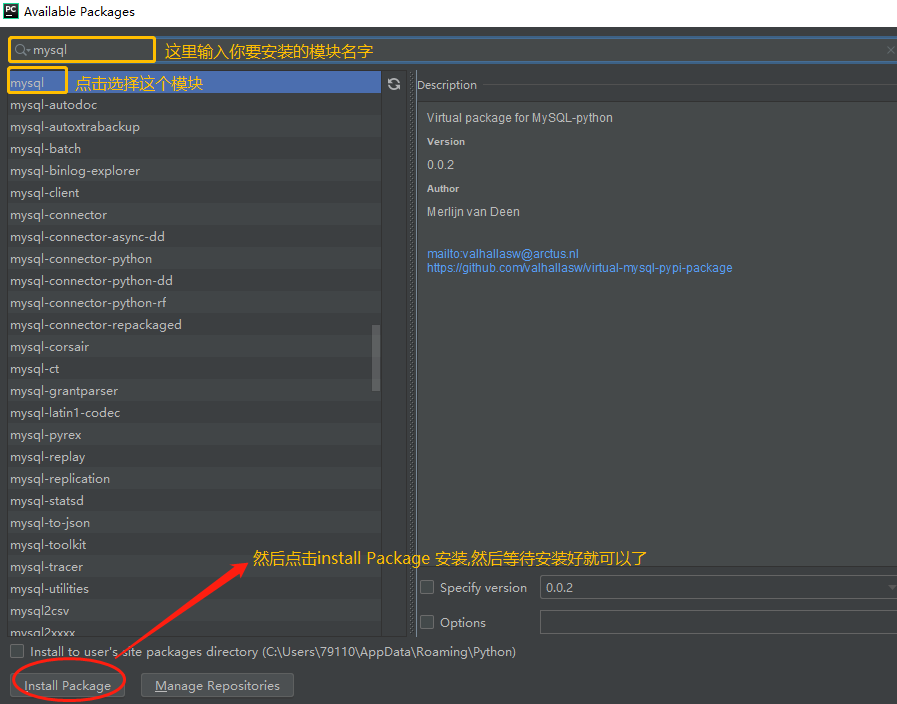The height and width of the screenshot is (704, 897).
Task: Click the Manage Repositories button
Action: 217,685
